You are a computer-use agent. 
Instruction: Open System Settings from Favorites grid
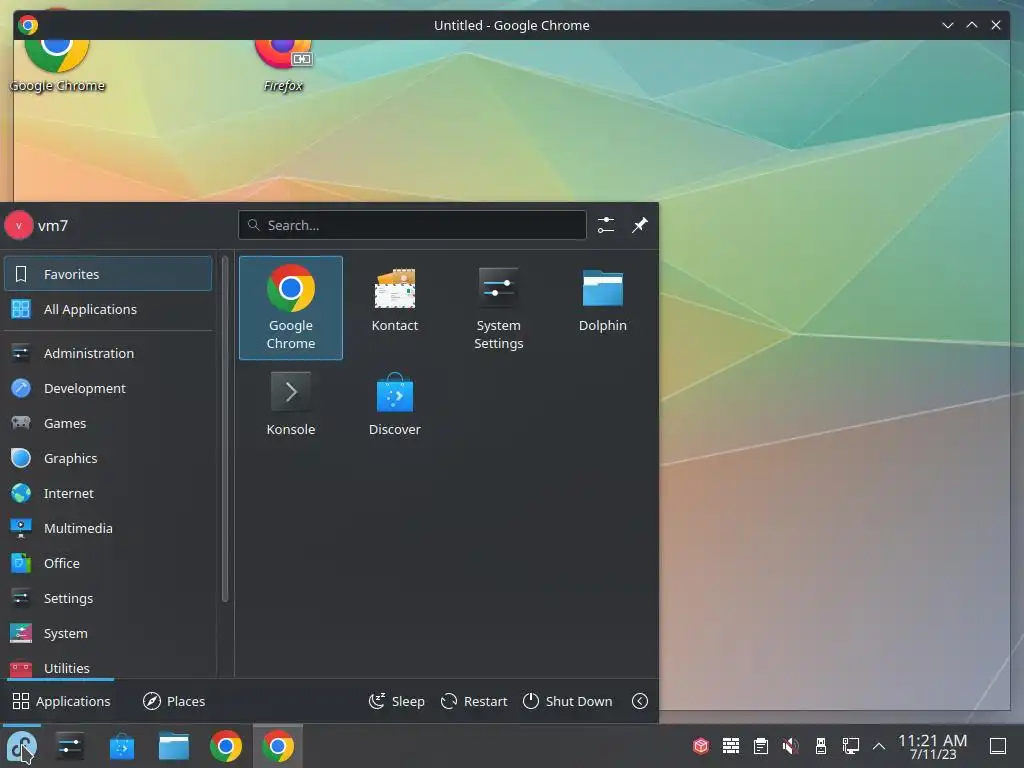pyautogui.click(x=498, y=308)
